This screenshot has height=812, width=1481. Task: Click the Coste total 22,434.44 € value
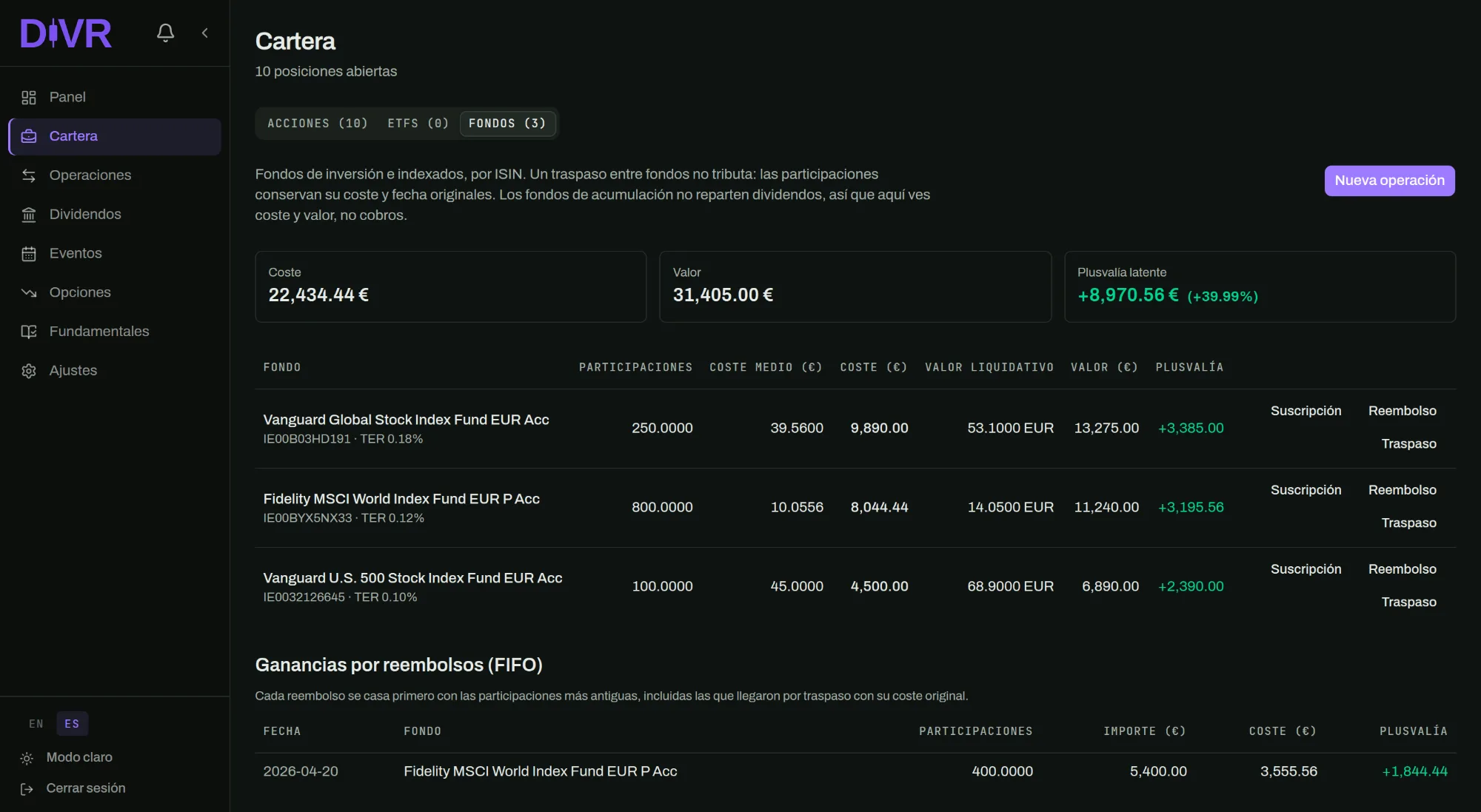click(318, 295)
